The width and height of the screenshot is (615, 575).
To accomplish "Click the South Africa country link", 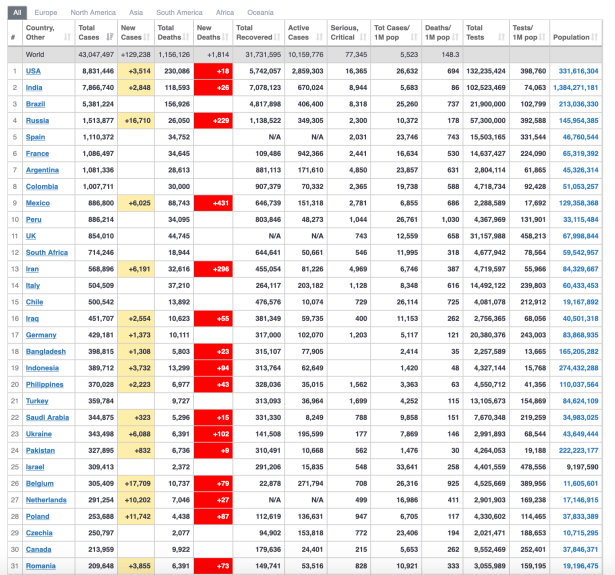I will tap(46, 252).
